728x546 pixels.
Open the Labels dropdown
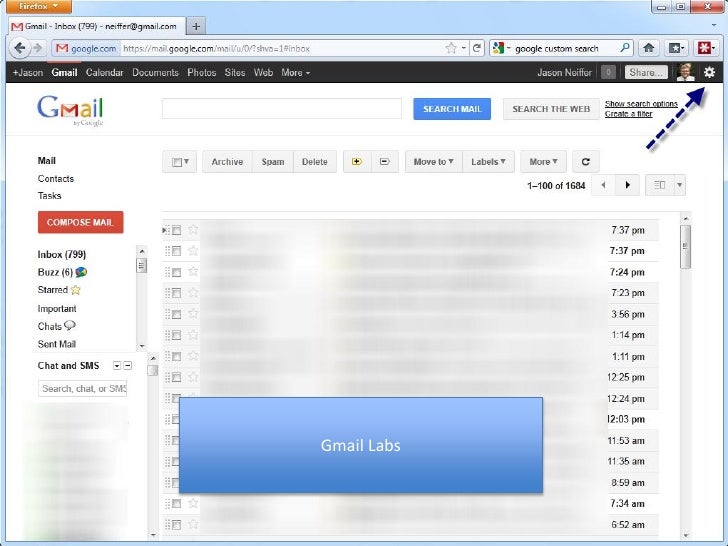(488, 162)
